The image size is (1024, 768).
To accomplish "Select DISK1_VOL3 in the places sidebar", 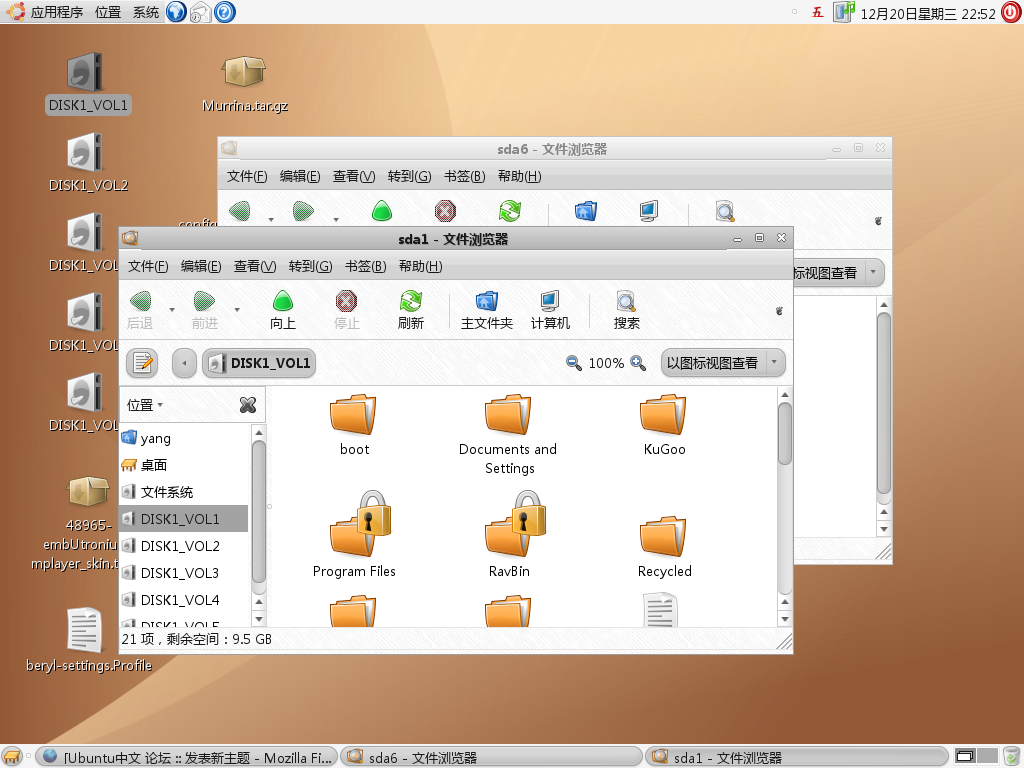I will (184, 573).
